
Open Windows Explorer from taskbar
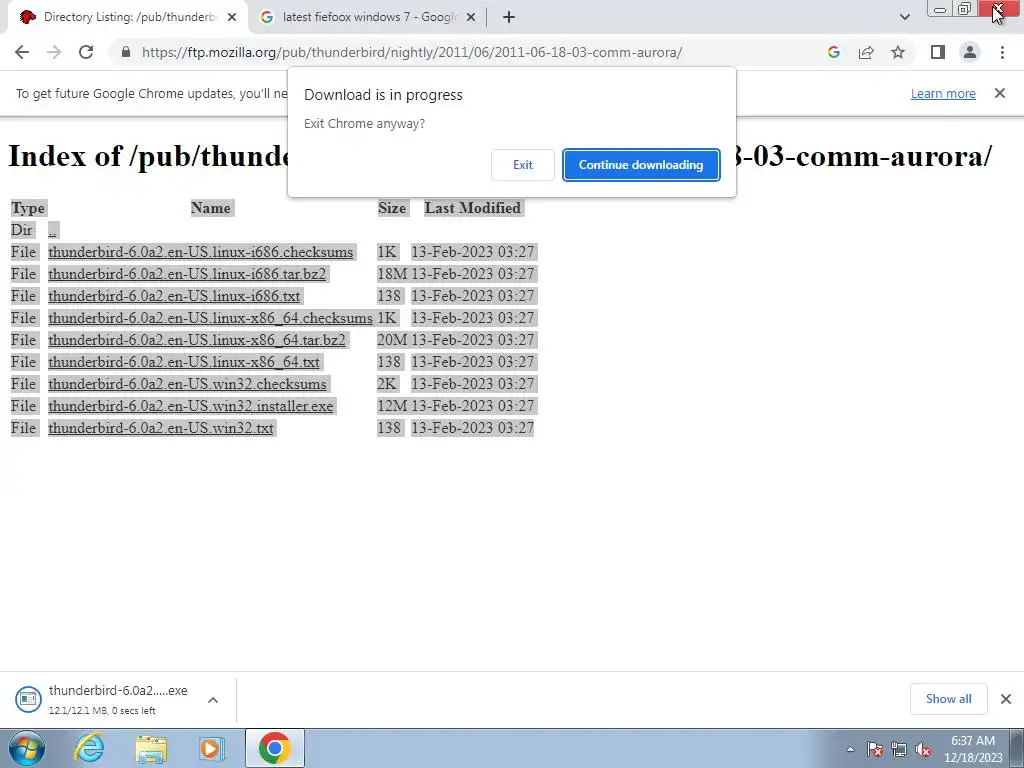tap(151, 748)
